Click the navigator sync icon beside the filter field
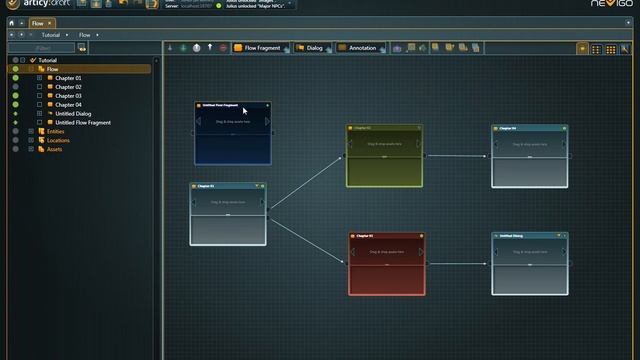This screenshot has width=640, height=360. coord(82,48)
